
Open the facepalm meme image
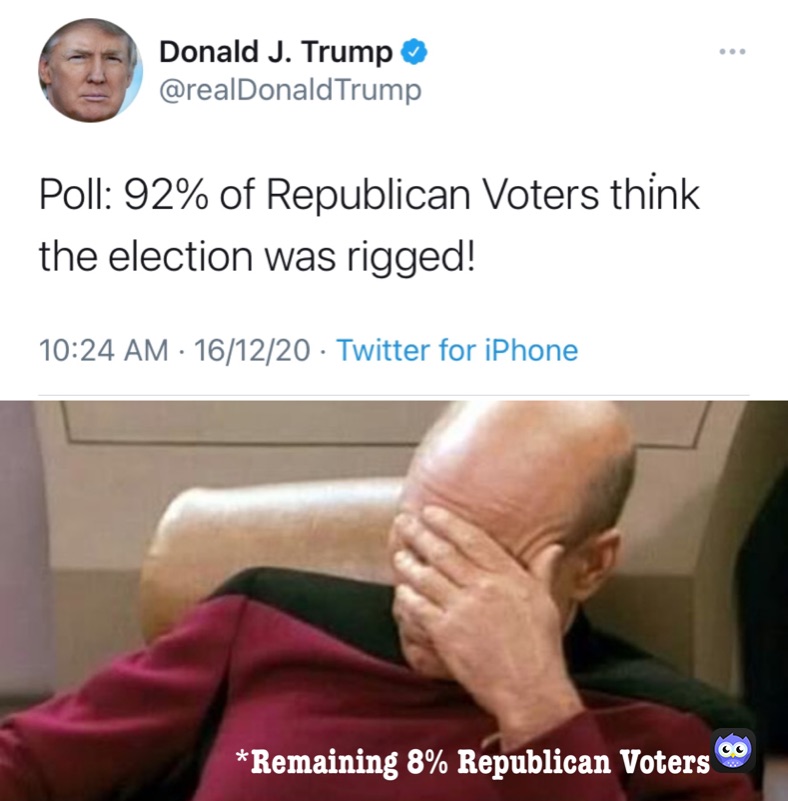point(394,601)
